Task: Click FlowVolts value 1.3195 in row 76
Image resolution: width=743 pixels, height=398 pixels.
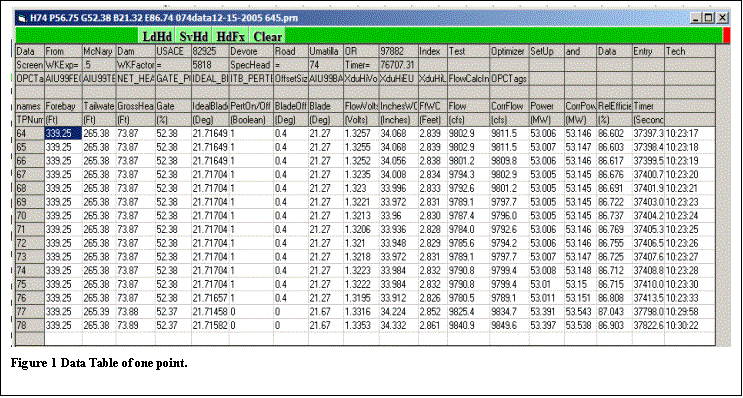Action: [x=361, y=297]
